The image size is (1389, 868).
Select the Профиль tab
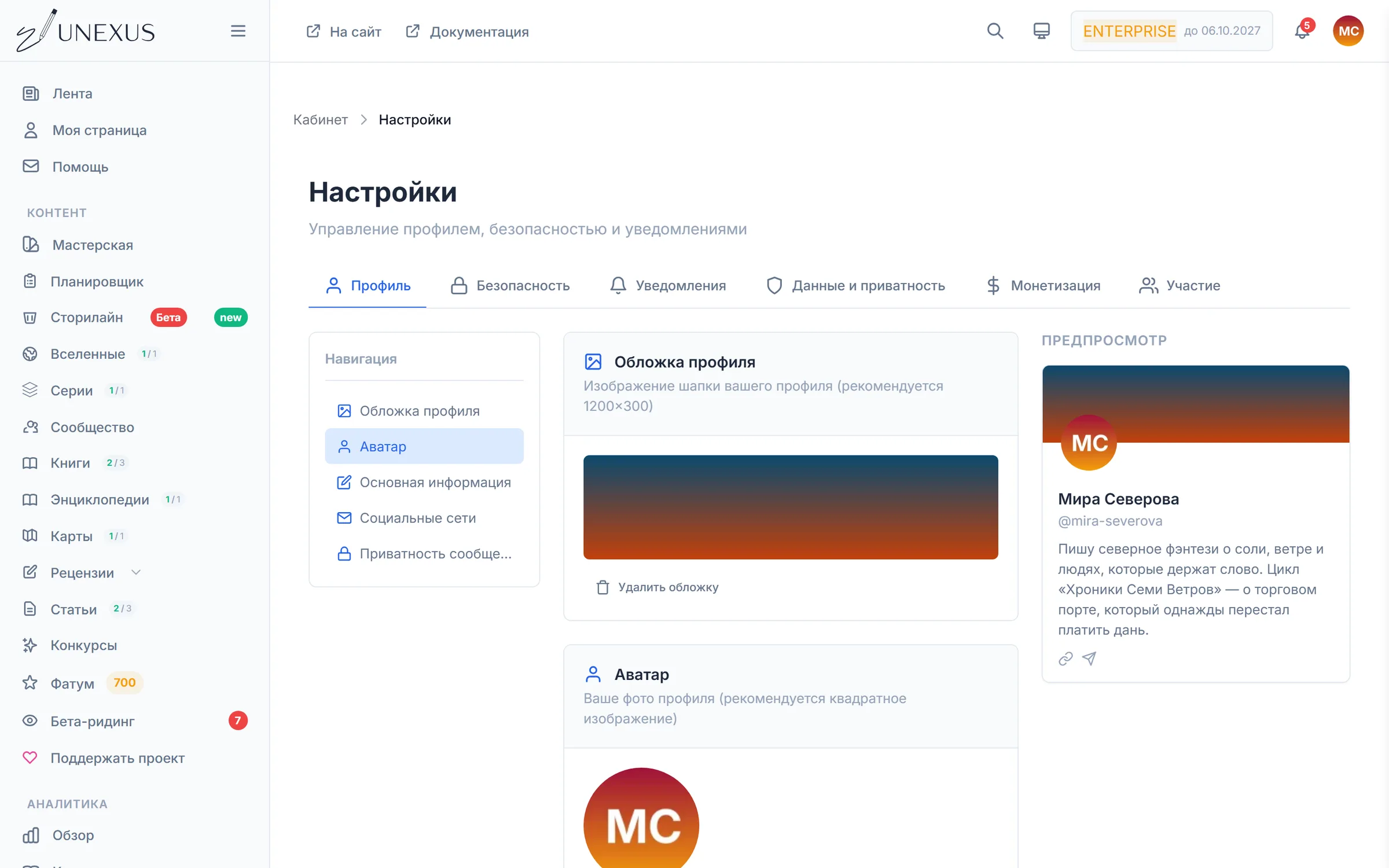368,285
